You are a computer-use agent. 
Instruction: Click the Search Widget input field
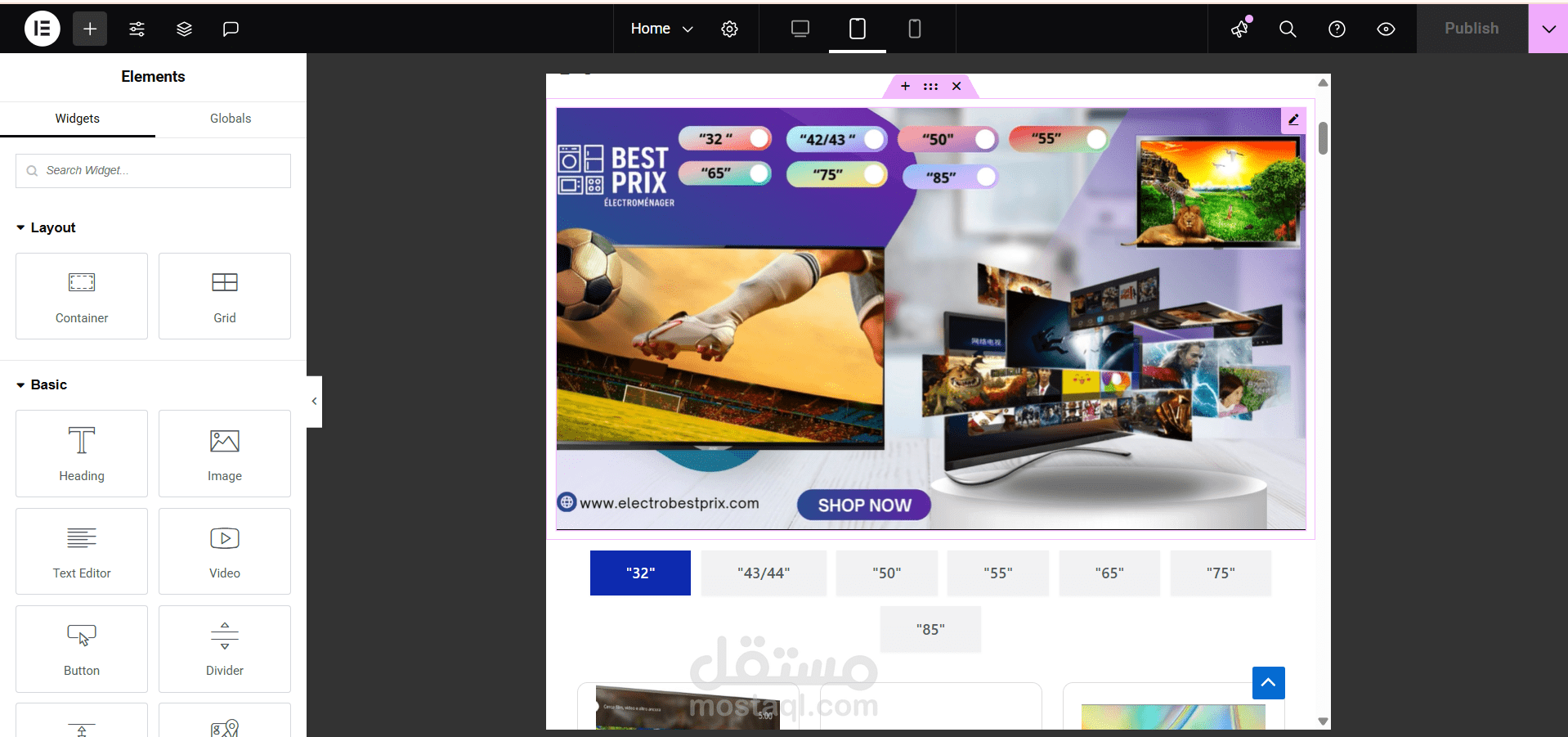tap(153, 171)
